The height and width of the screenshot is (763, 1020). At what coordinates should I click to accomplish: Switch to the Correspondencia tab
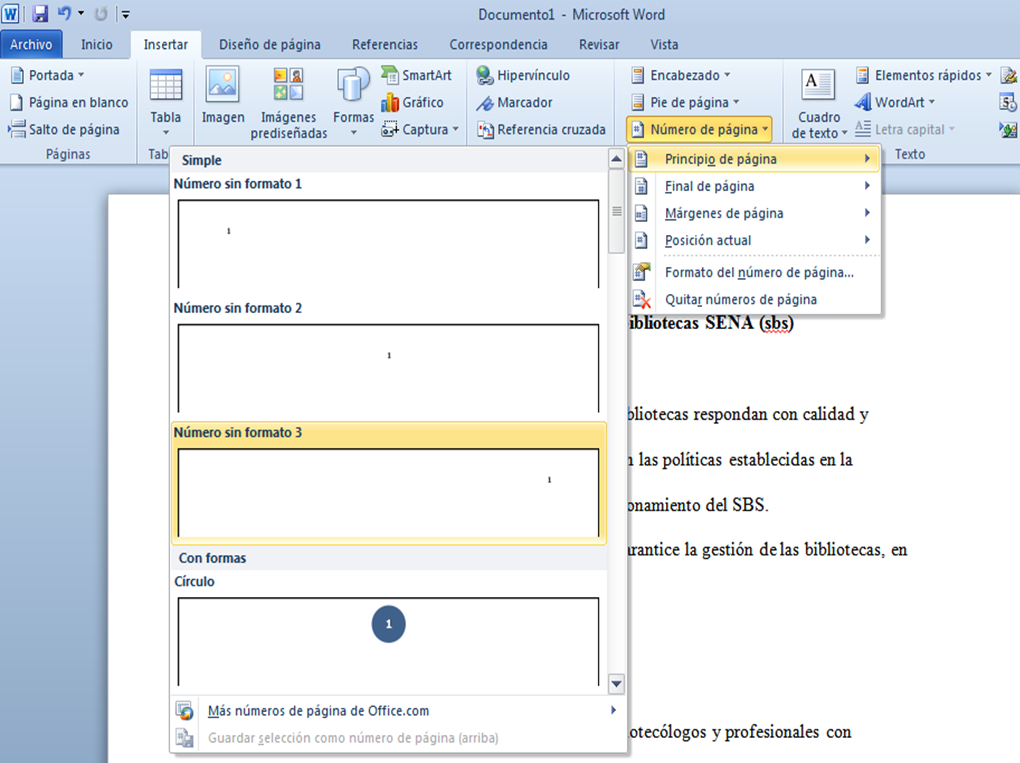(x=498, y=44)
